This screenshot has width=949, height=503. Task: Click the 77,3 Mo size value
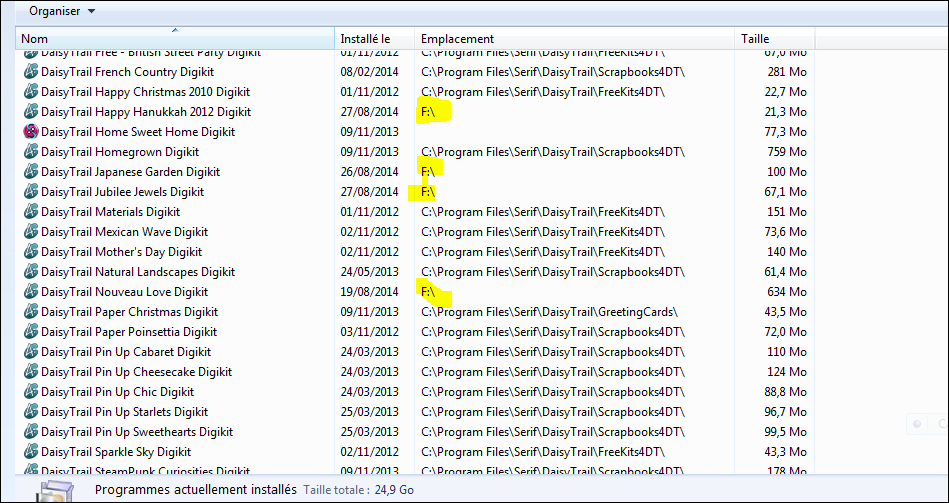pyautogui.click(x=785, y=132)
